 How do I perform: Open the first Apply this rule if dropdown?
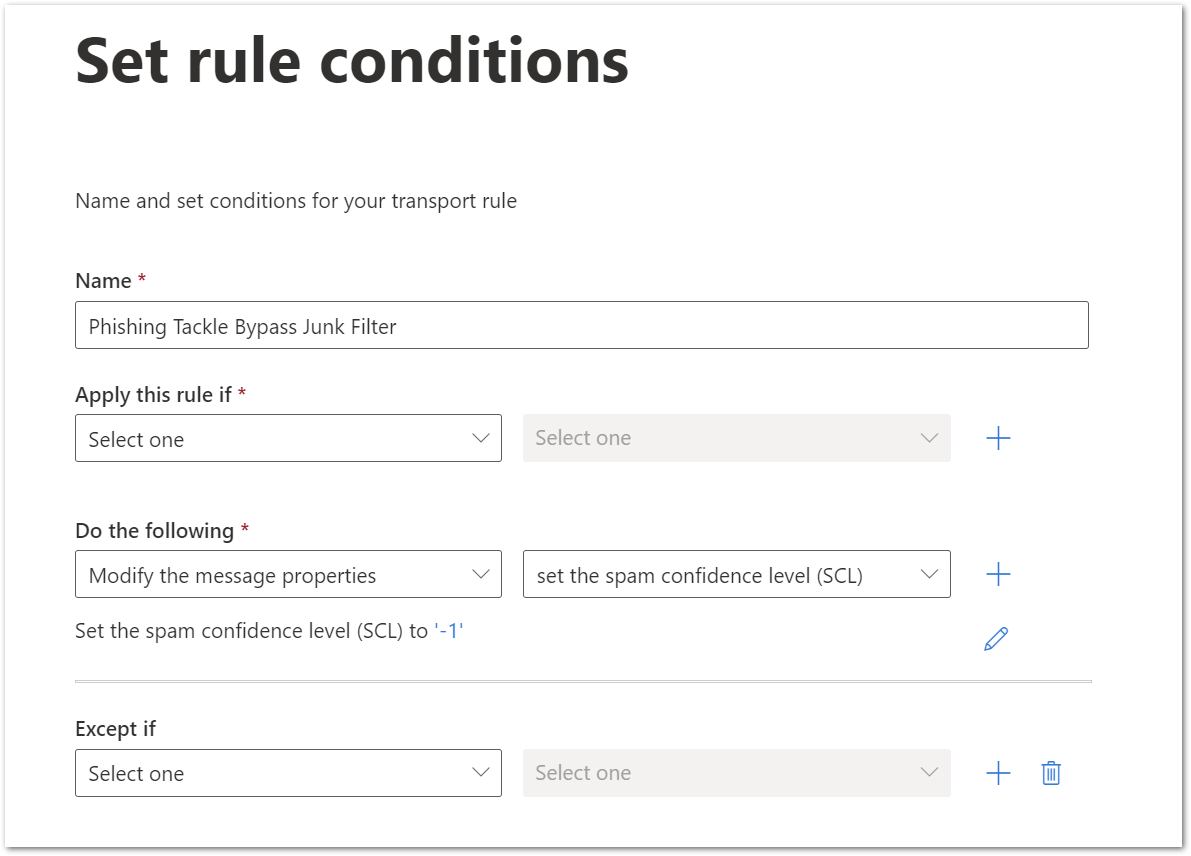tap(289, 438)
